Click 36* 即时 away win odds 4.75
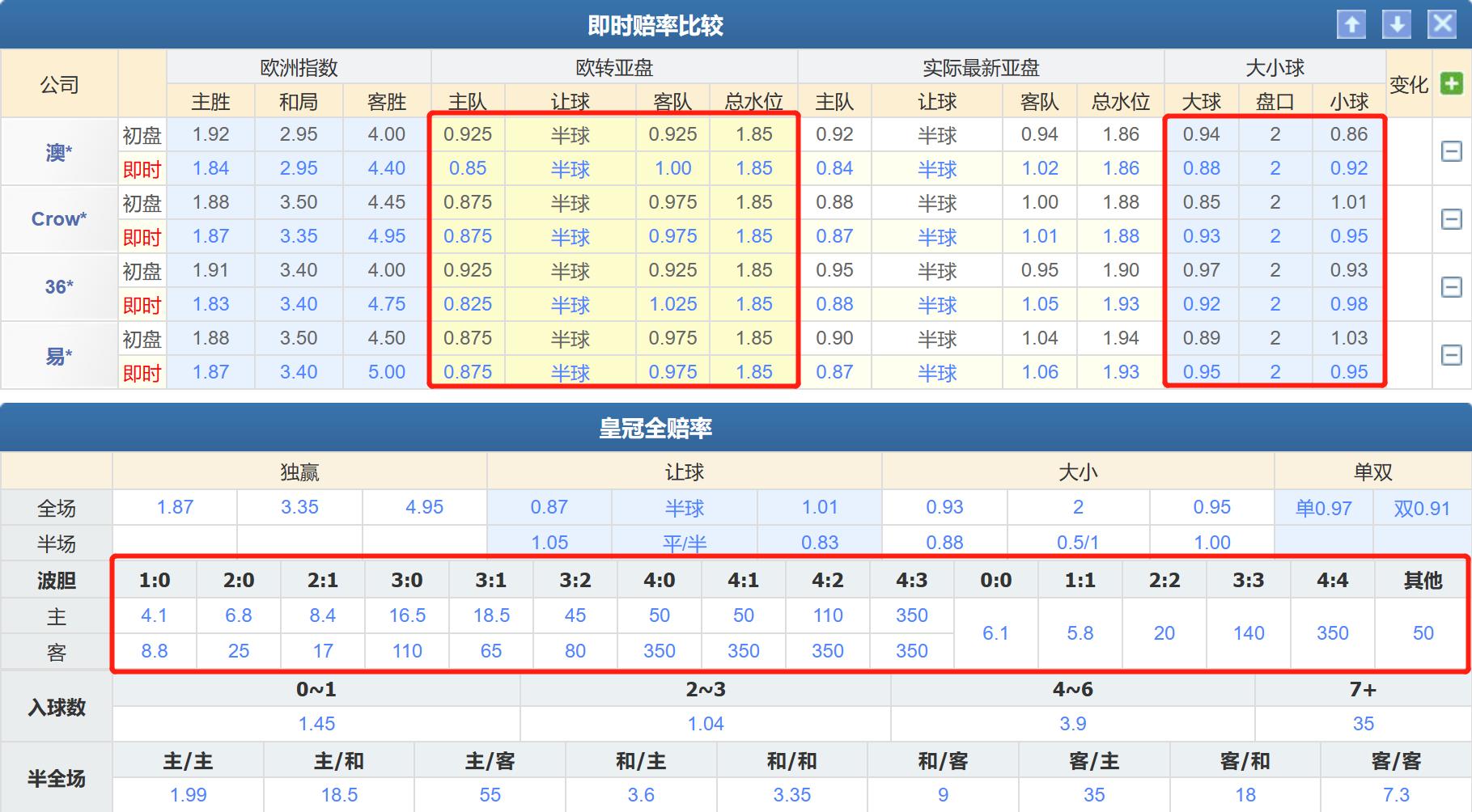Image resolution: width=1472 pixels, height=812 pixels. point(387,304)
